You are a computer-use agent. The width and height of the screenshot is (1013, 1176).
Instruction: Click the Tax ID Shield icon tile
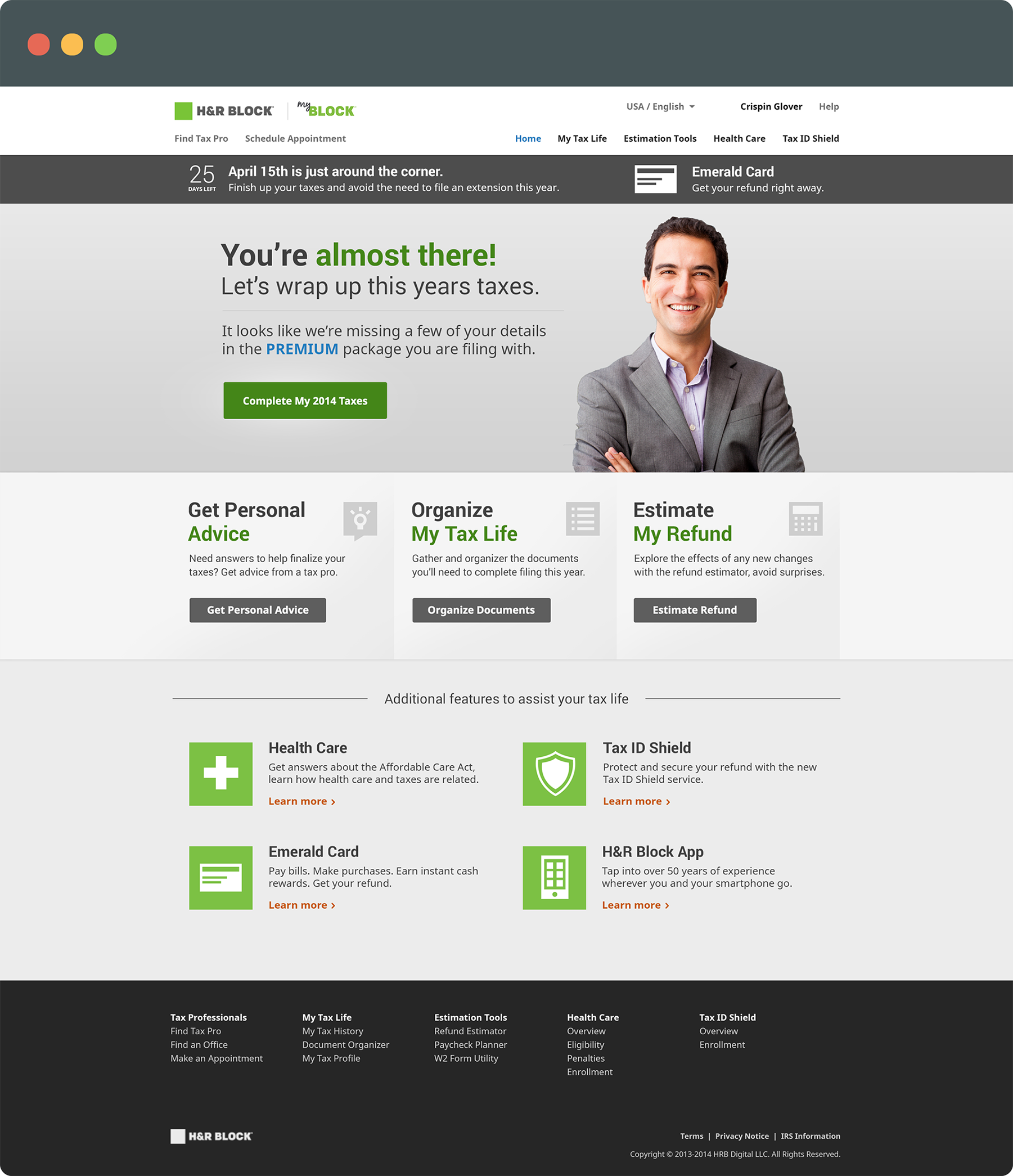pos(554,774)
